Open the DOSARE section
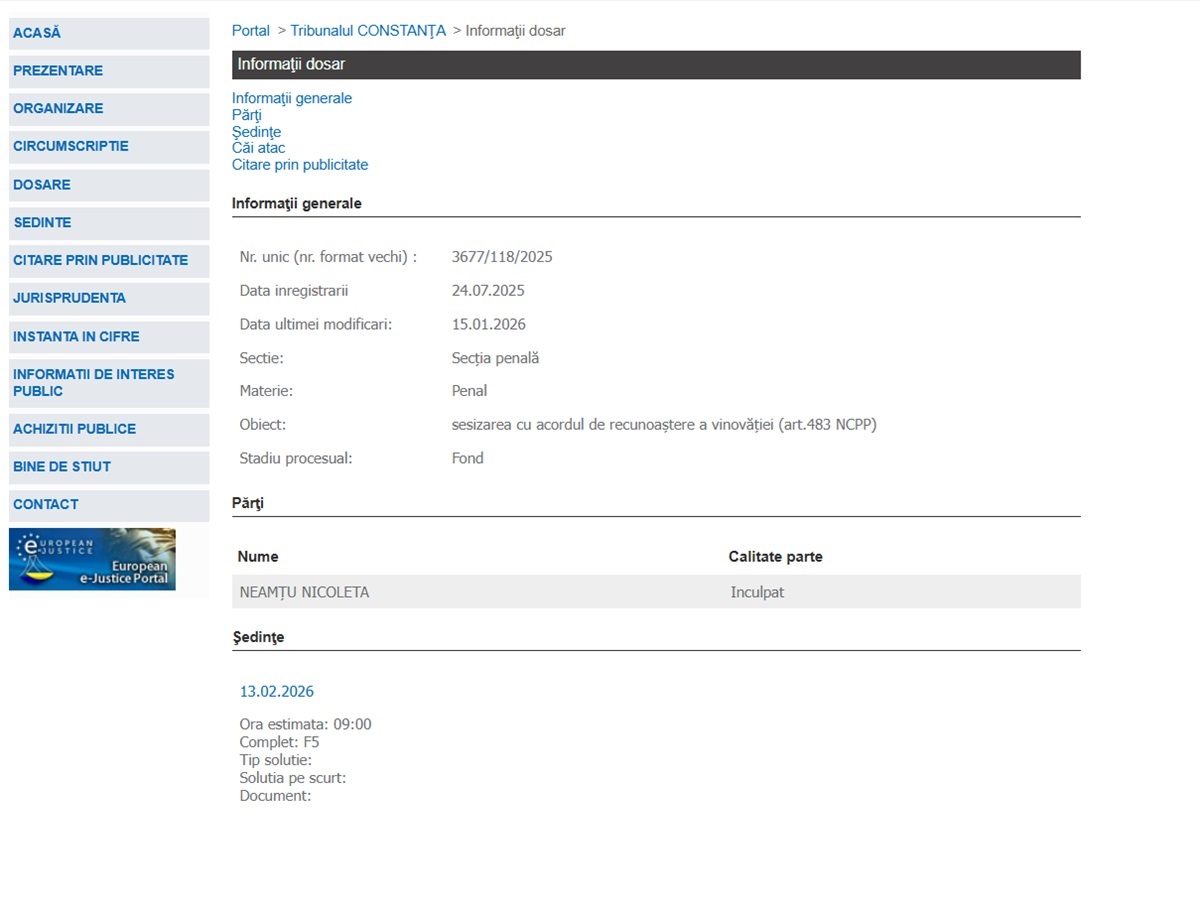This screenshot has height=911, width=1200. pos(109,185)
